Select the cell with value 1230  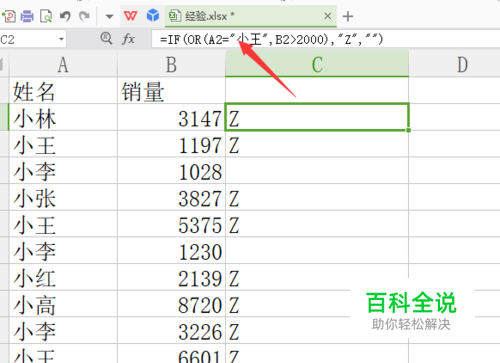[171, 250]
